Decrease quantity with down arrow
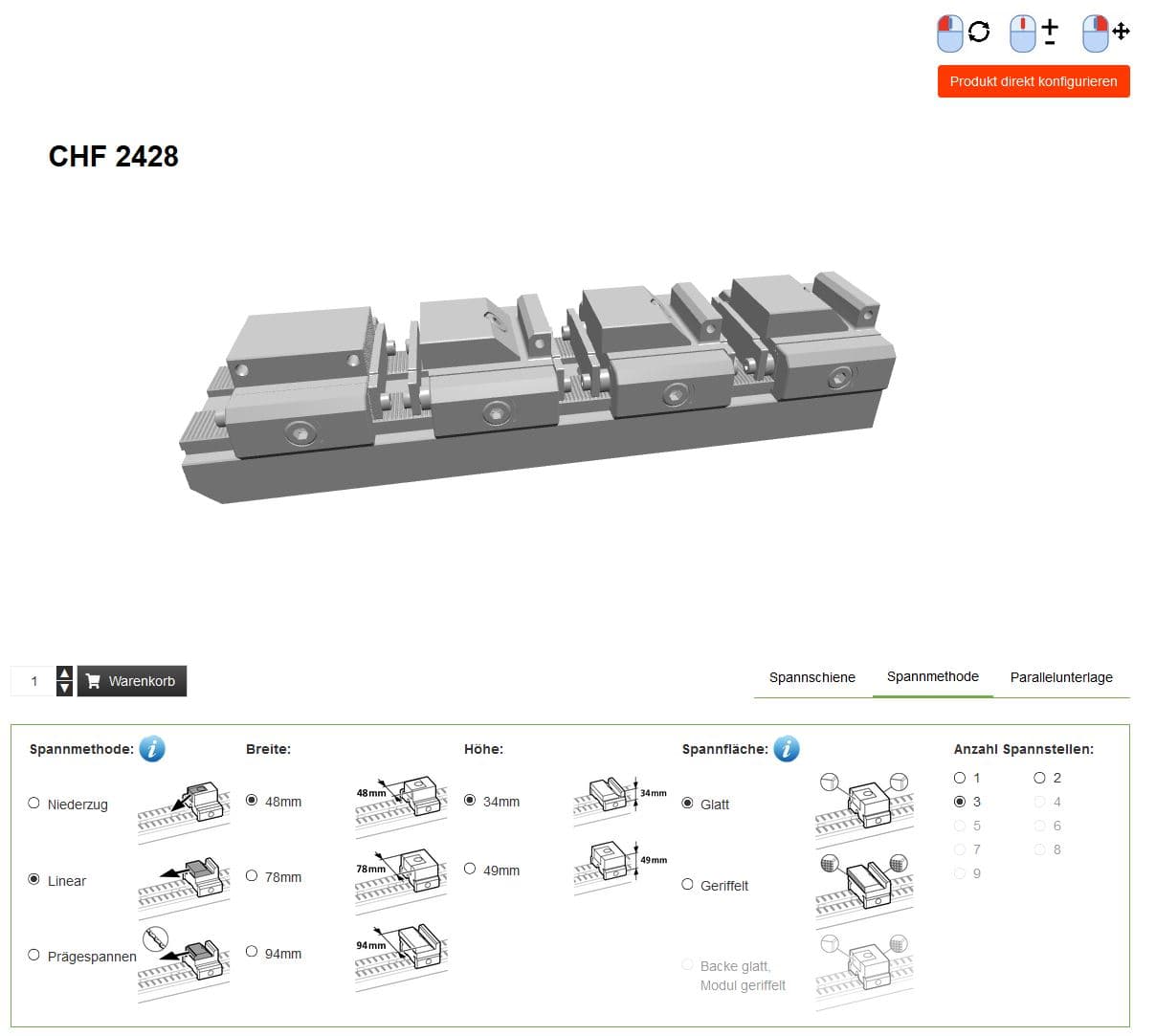This screenshot has height=1036, width=1156. click(x=64, y=689)
